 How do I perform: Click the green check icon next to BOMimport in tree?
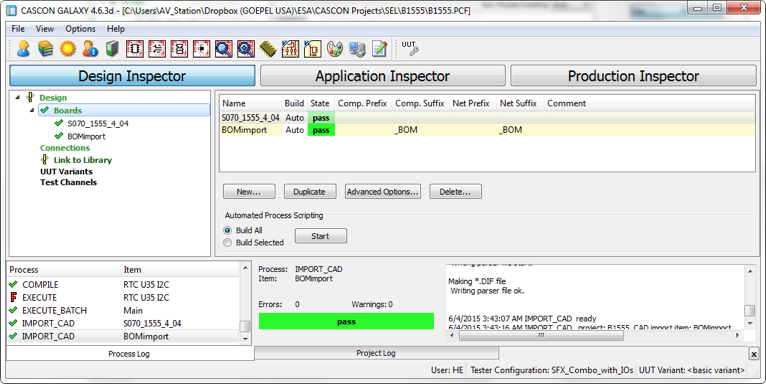point(59,136)
